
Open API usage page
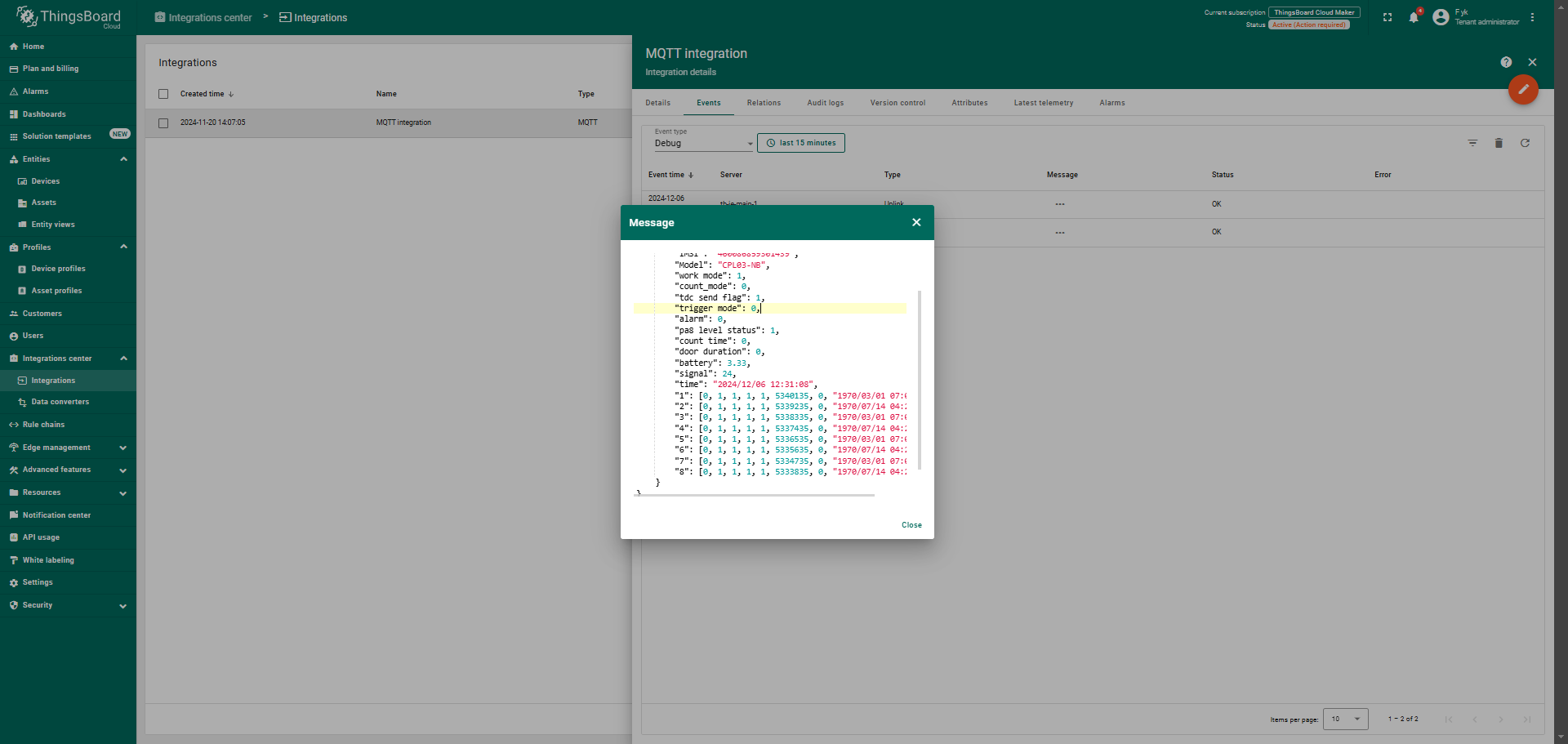click(x=68, y=537)
